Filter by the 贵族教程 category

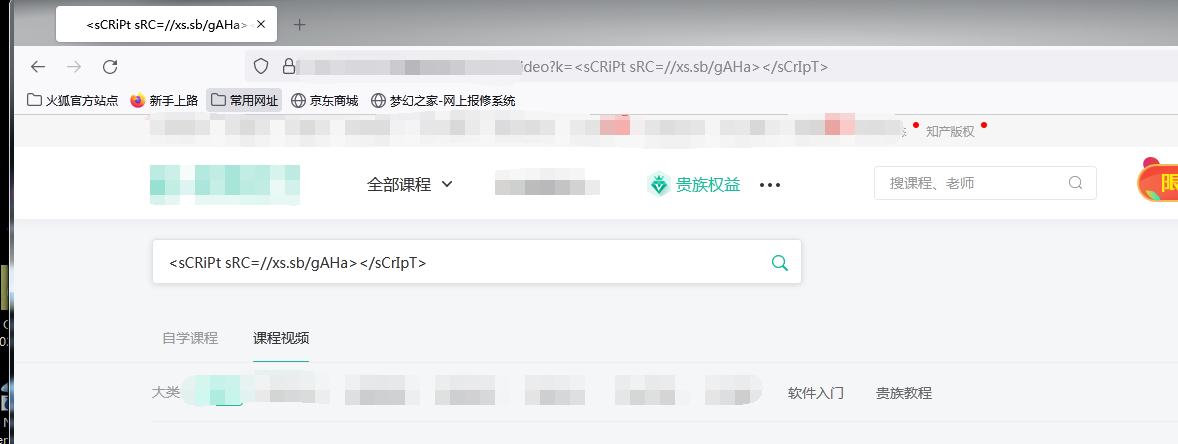(904, 393)
